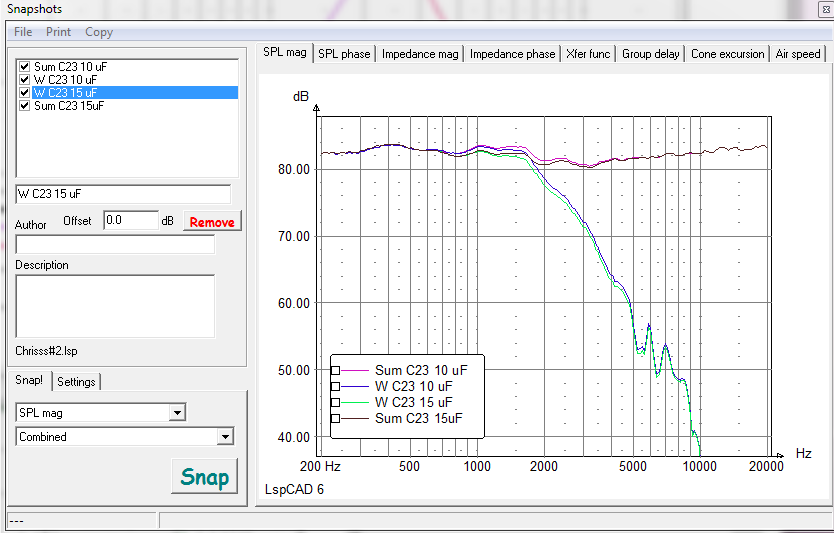Click the Author text field

[115, 245]
